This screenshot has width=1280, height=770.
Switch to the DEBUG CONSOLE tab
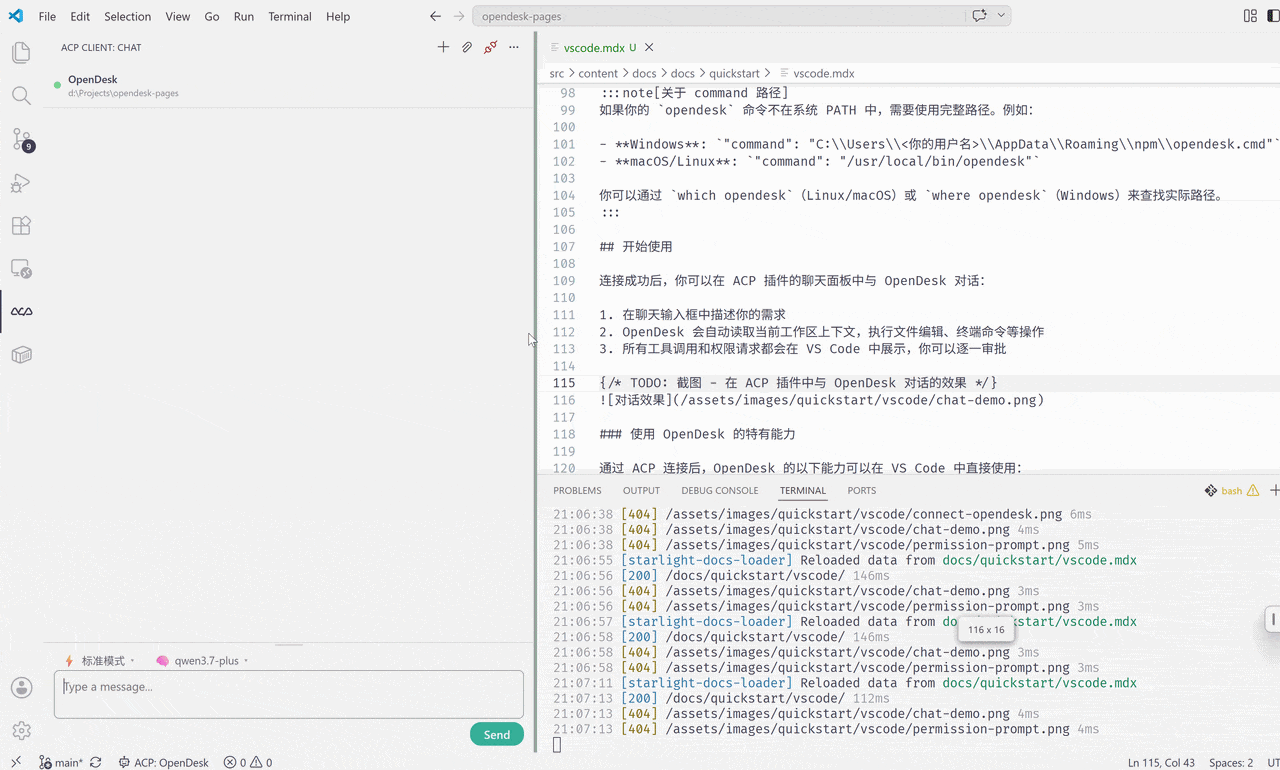[720, 491]
